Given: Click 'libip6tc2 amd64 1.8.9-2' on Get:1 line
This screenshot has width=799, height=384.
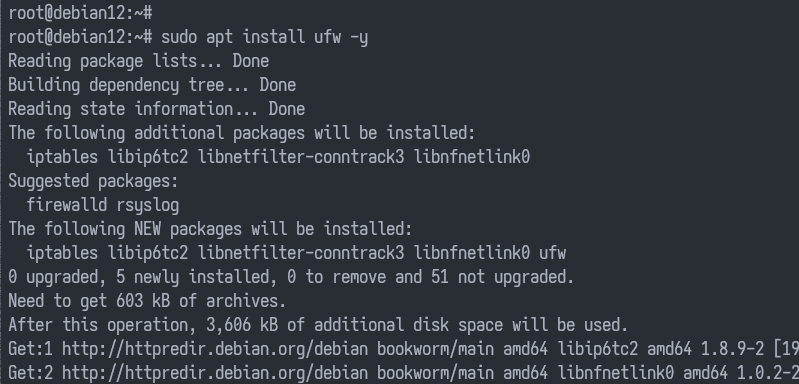Looking at the screenshot, I should [x=661, y=349].
